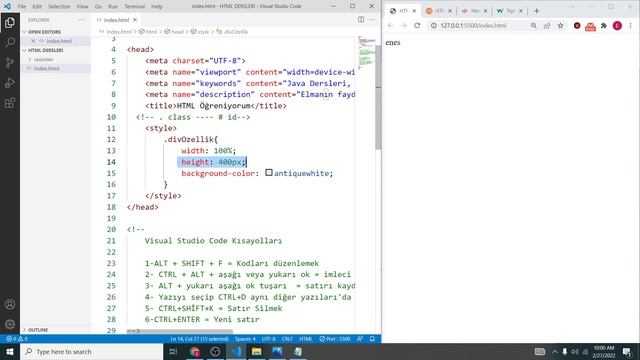Viewport: 640px width, 360px height.
Task: Open the browser Extensions puzzle icon
Action: (604, 25)
